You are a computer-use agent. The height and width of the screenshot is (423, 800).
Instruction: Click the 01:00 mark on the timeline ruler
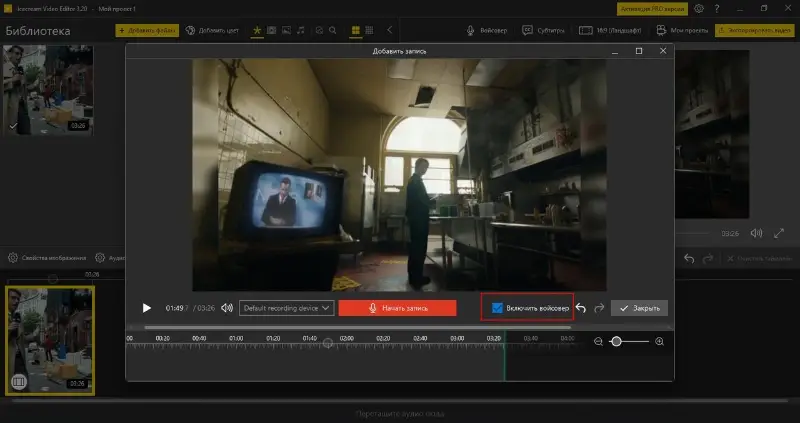point(236,338)
